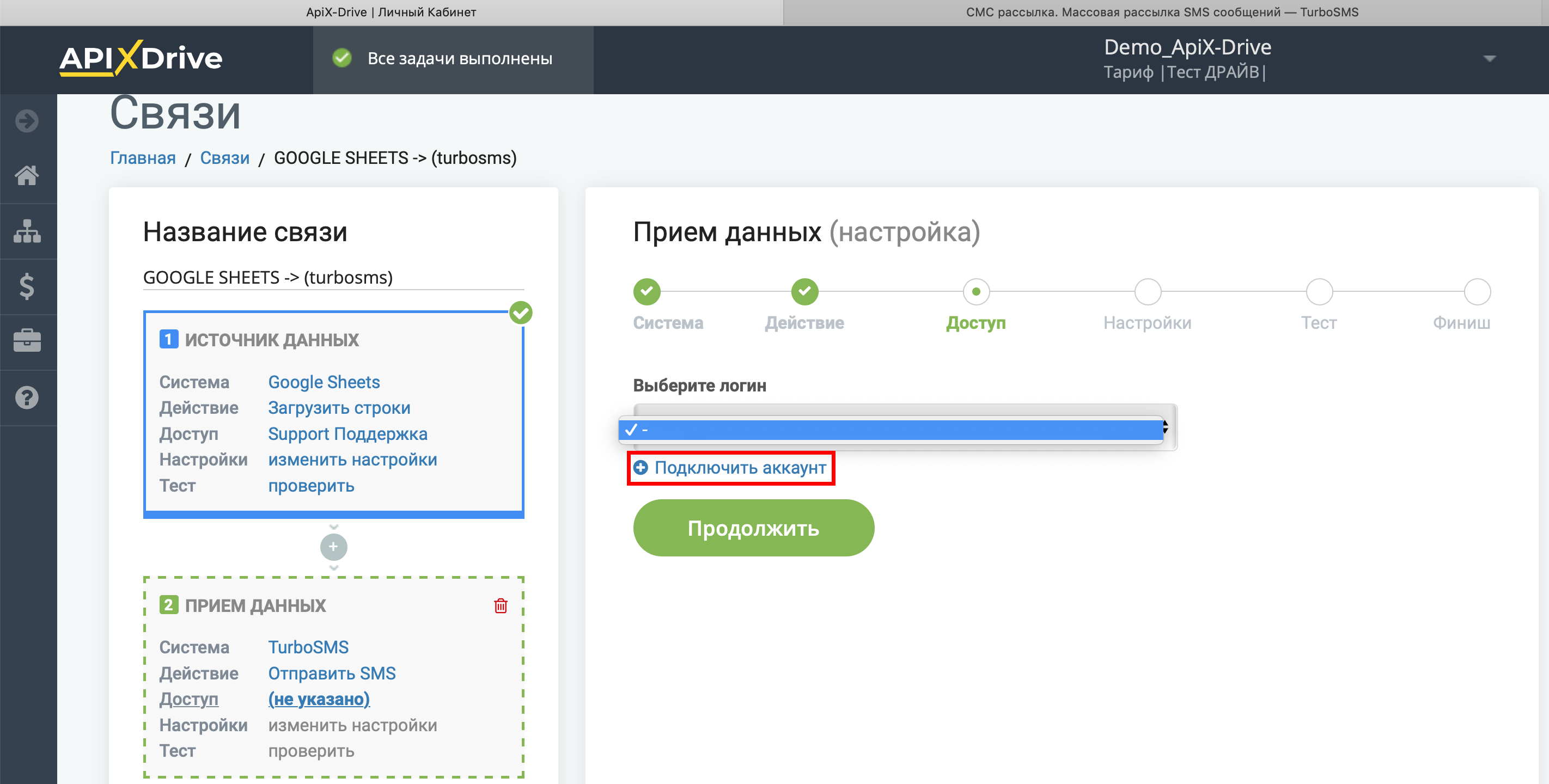This screenshot has width=1549, height=784.
Task: Expand the sidebar with the arrow icon
Action: click(27, 121)
